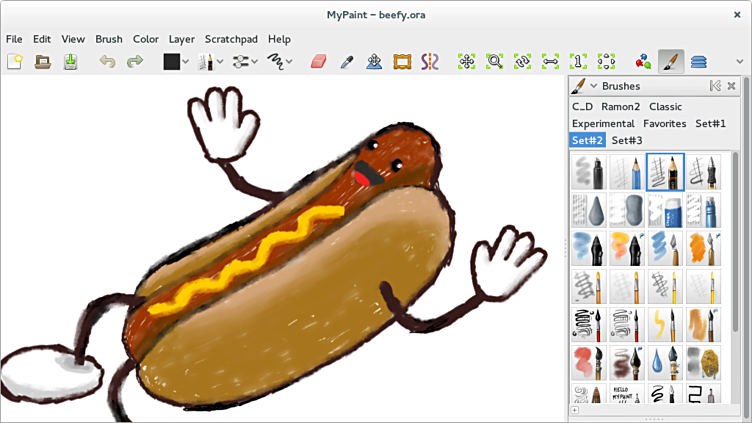Open the Scratchpad menu
The image size is (752, 423).
click(x=231, y=39)
